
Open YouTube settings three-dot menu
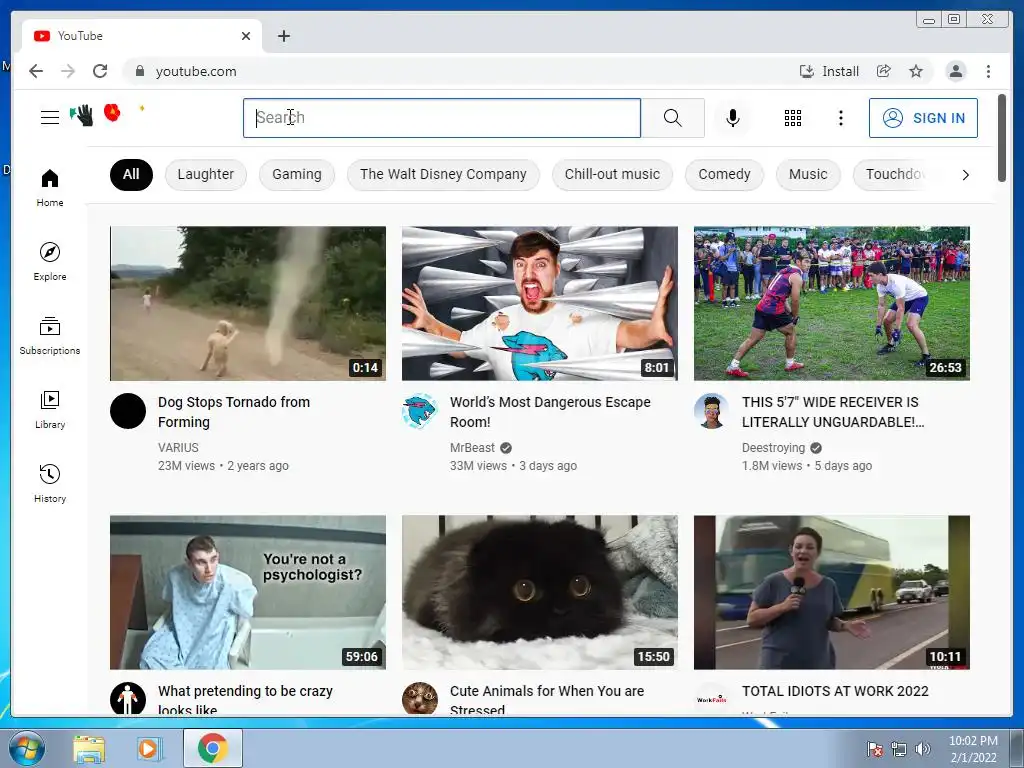point(841,118)
